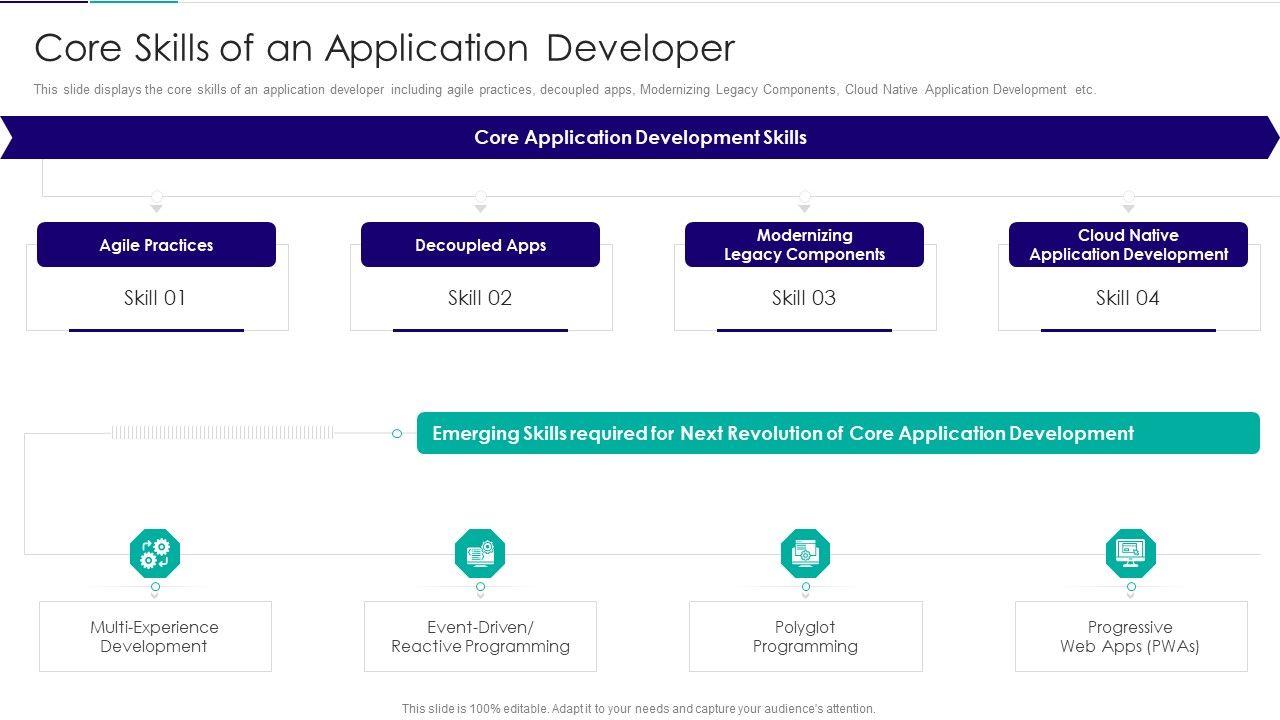Image resolution: width=1280 pixels, height=720 pixels.
Task: Select the Decoupled Apps label
Action: [480, 245]
